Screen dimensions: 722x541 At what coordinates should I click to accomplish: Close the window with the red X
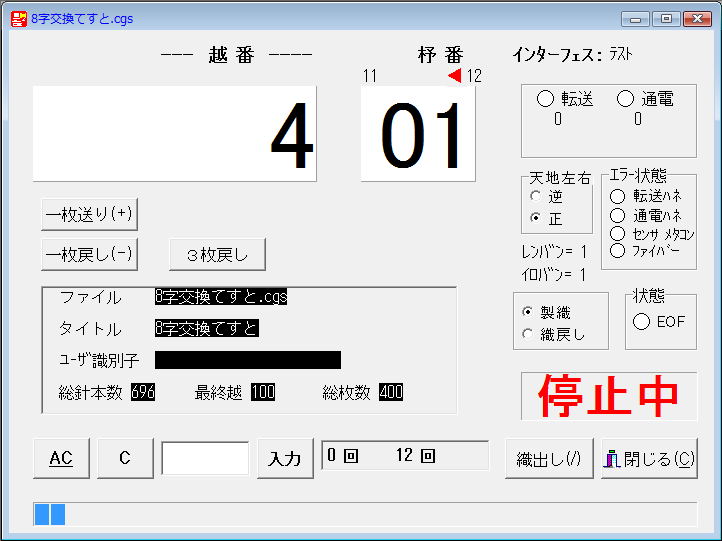(698, 19)
